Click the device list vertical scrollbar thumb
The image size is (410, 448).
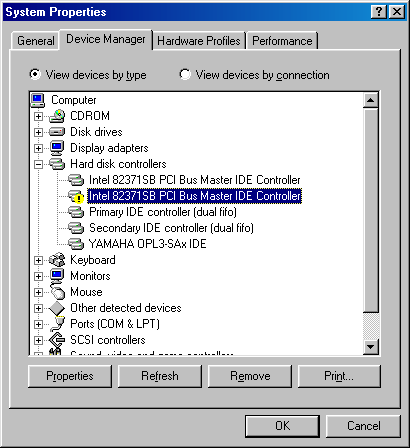click(x=371, y=210)
